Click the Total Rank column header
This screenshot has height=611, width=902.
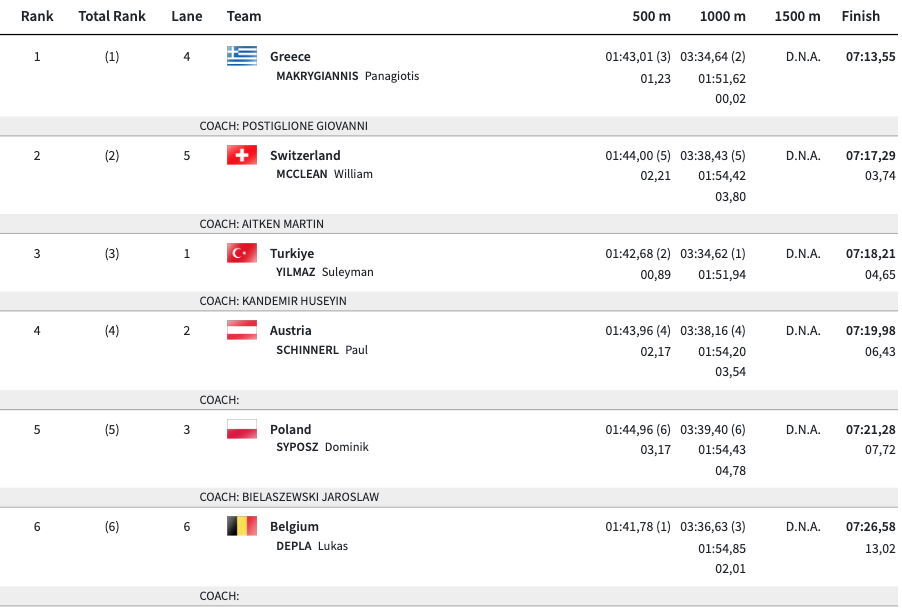pyautogui.click(x=111, y=16)
